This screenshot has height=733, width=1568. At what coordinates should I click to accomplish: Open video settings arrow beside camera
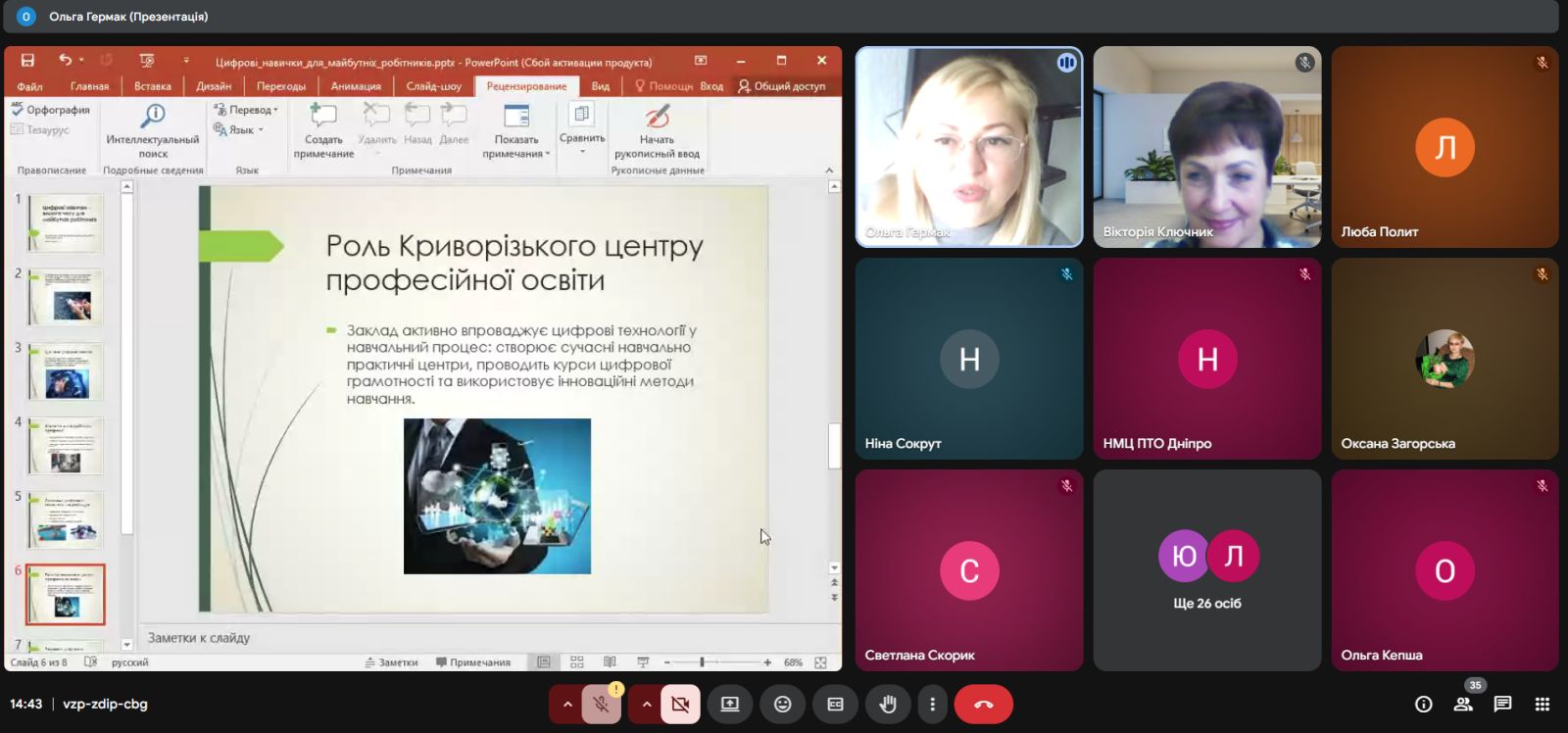[x=646, y=704]
